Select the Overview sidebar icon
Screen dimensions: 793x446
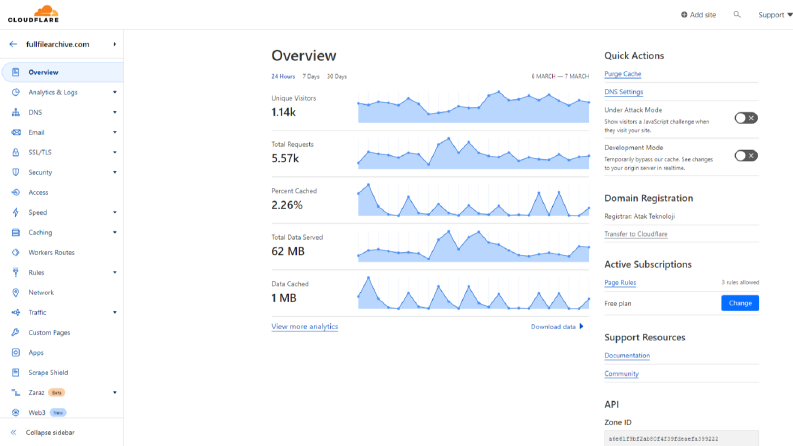pos(16,72)
